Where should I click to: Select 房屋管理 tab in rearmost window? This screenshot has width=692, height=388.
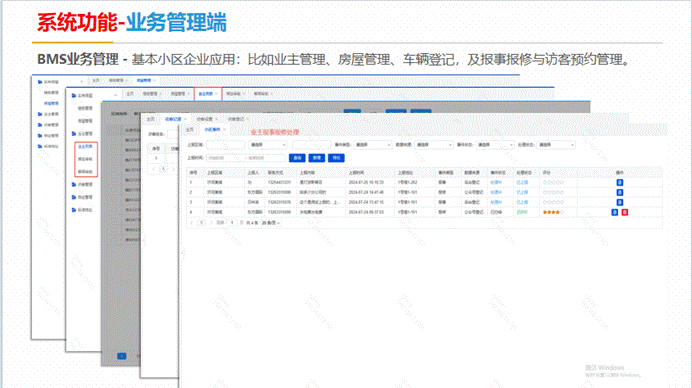(143, 80)
